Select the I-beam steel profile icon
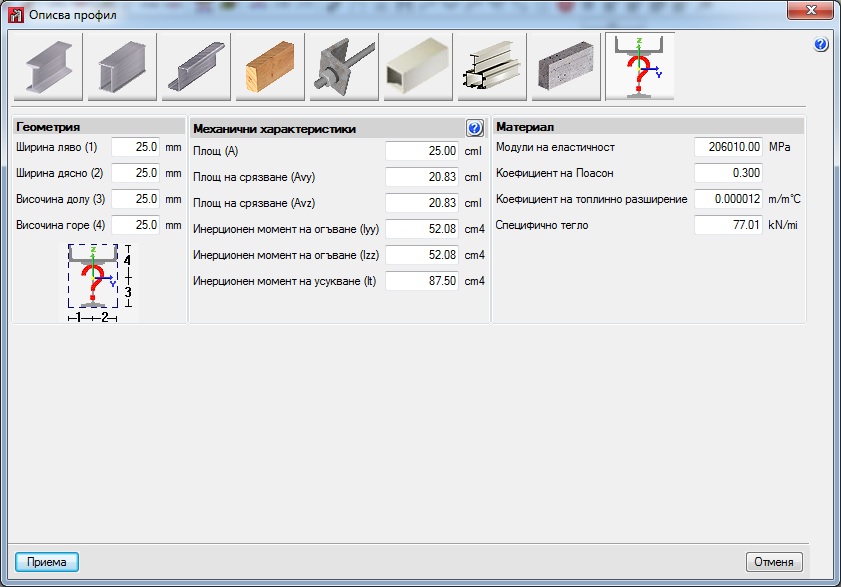 48,67
